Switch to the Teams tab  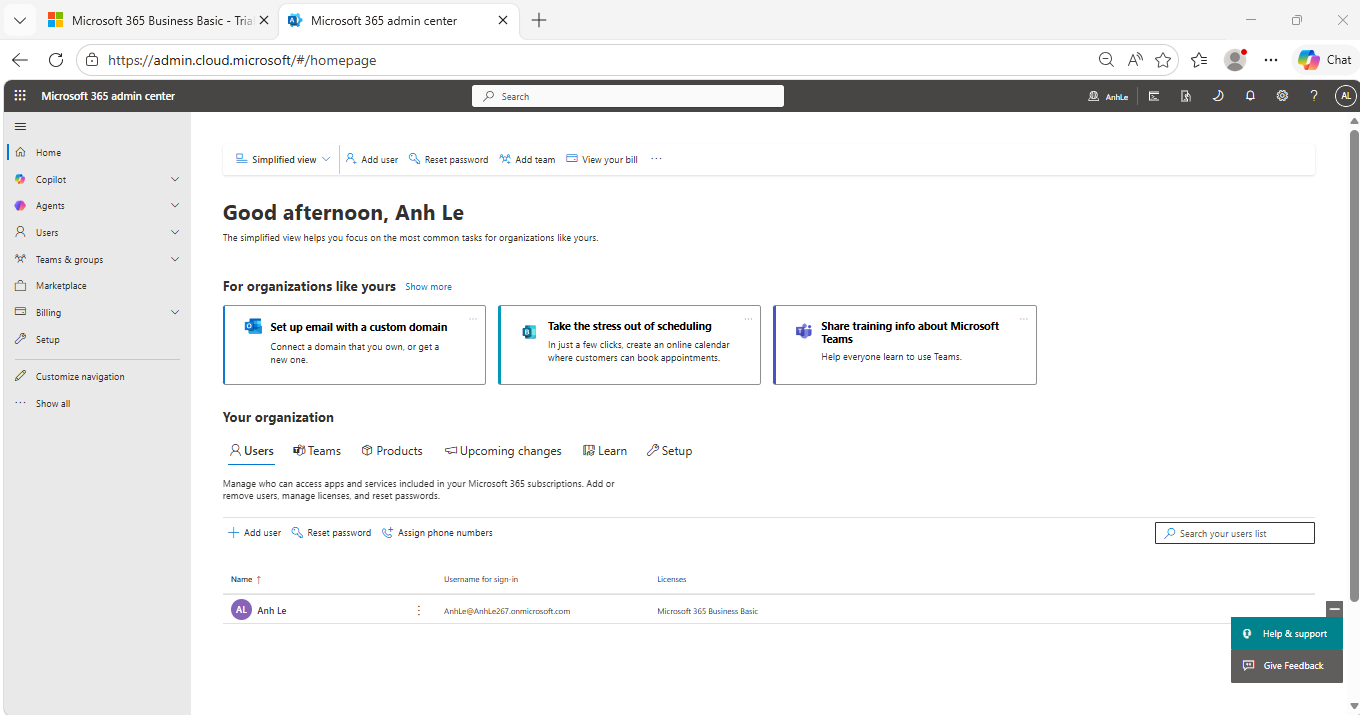(x=317, y=451)
